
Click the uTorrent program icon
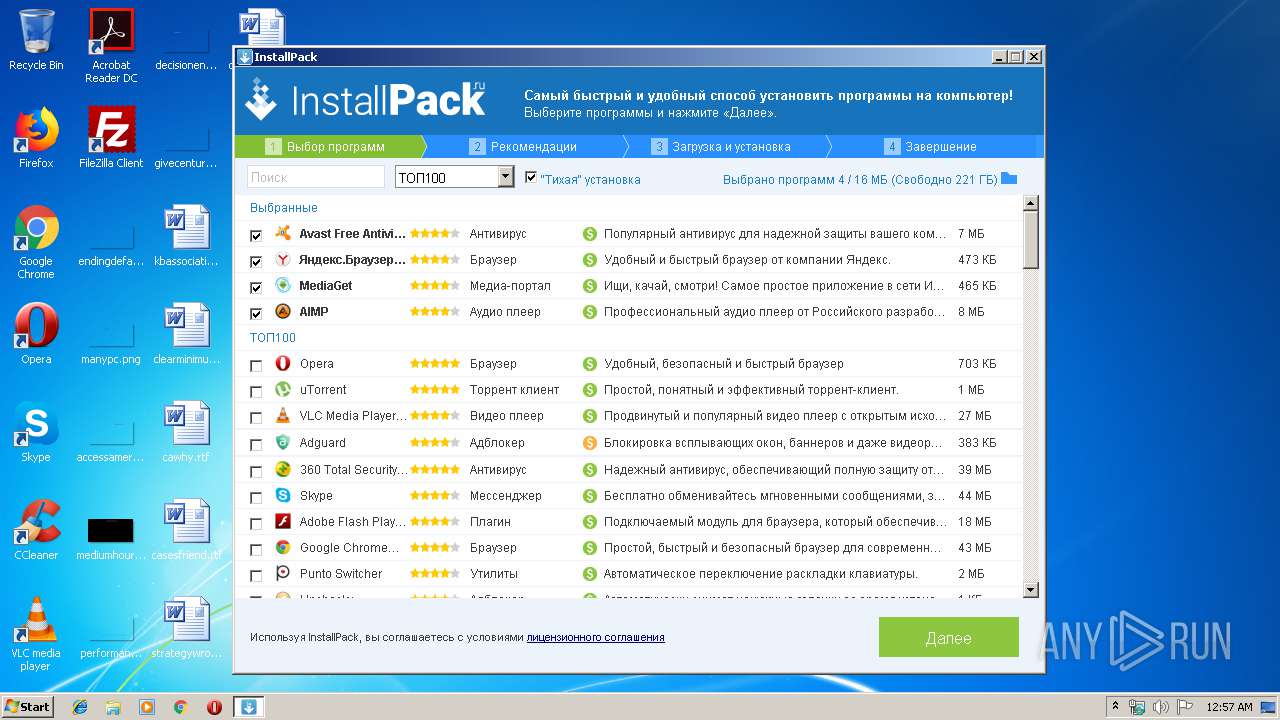coord(283,390)
